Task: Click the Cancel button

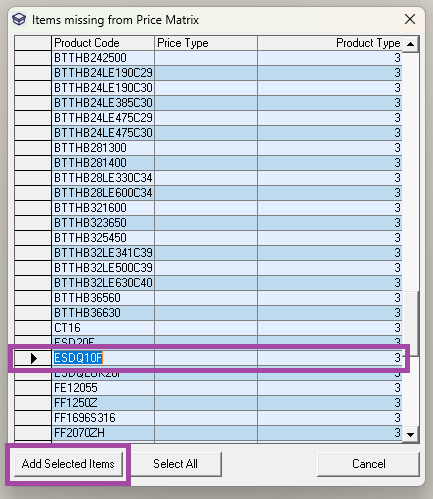Action: point(368,464)
